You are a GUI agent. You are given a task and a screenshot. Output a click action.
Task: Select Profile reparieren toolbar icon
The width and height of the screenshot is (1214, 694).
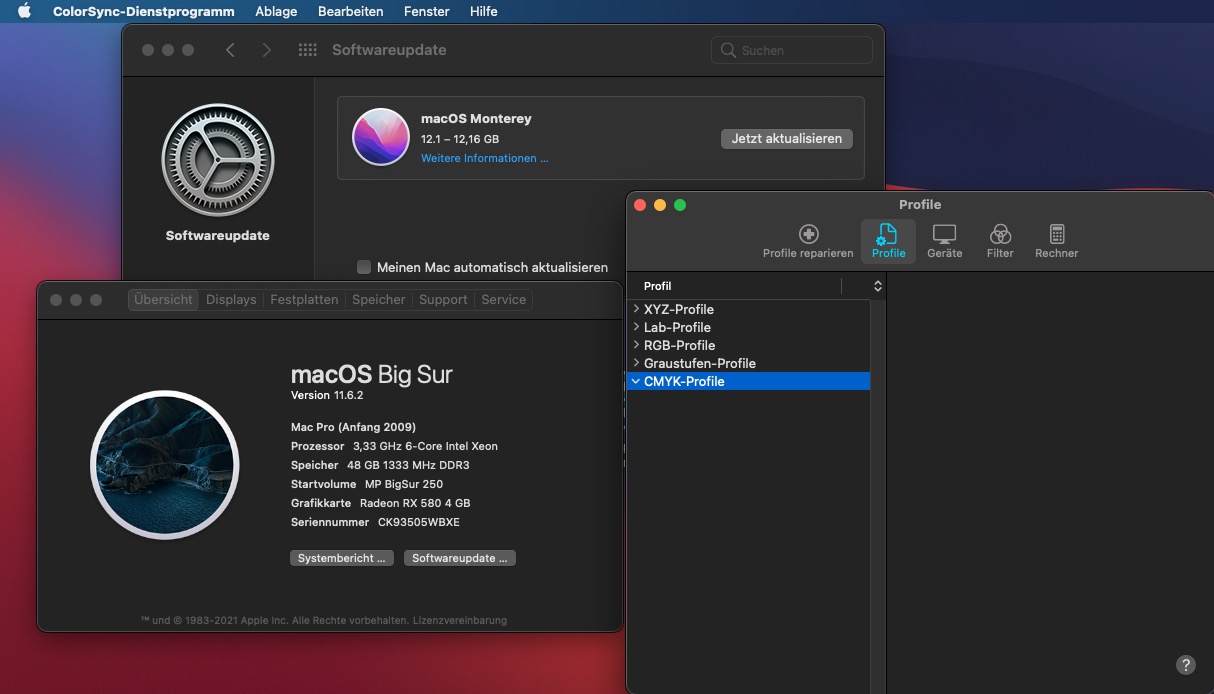click(x=808, y=241)
